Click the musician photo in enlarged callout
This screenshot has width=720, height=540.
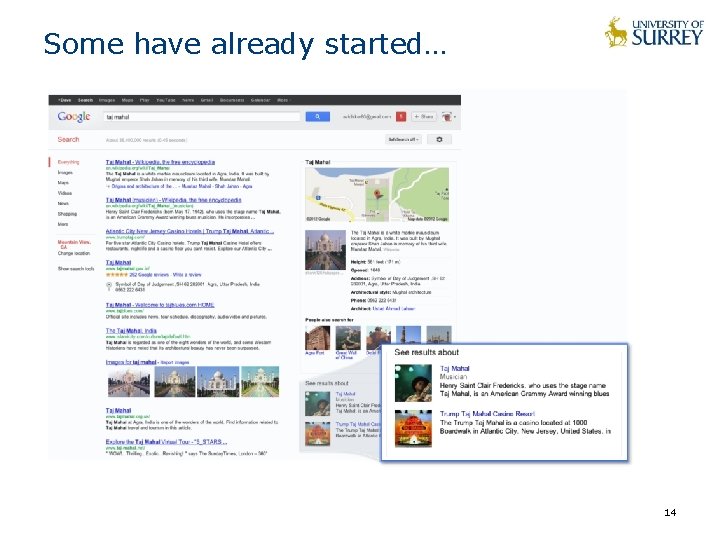coord(413,383)
